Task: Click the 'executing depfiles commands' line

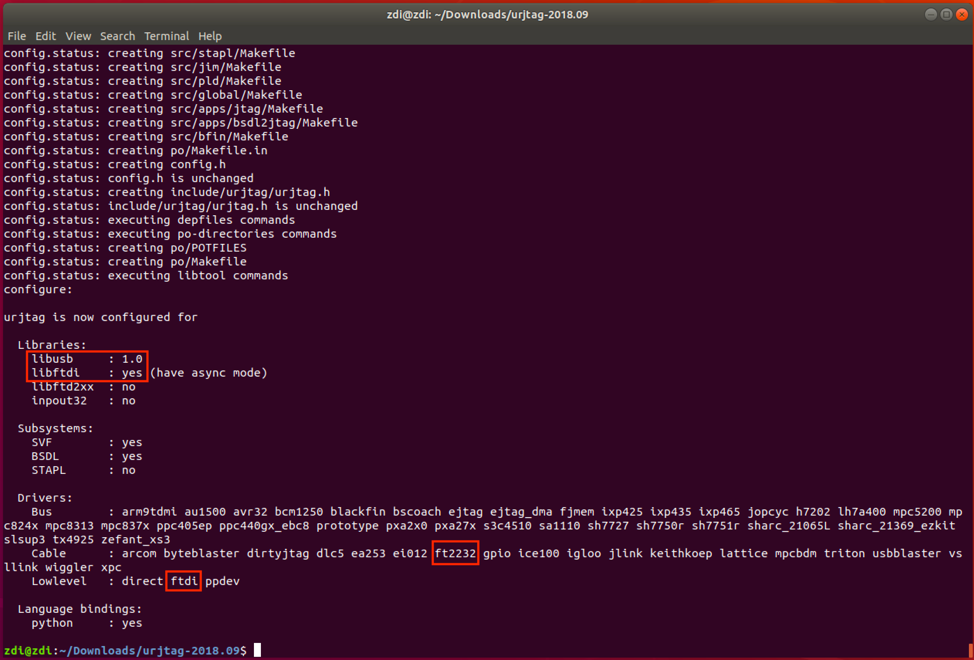Action: (x=201, y=220)
